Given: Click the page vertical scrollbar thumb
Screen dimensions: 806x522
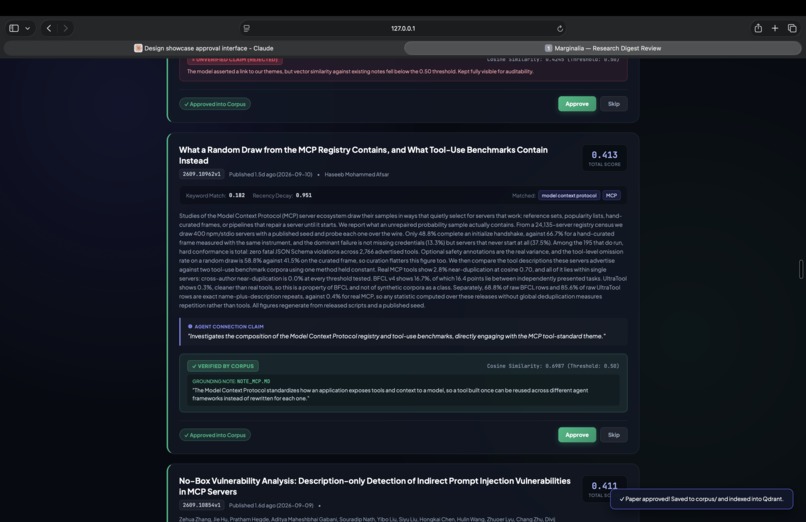Looking at the screenshot, I should pyautogui.click(x=800, y=269).
